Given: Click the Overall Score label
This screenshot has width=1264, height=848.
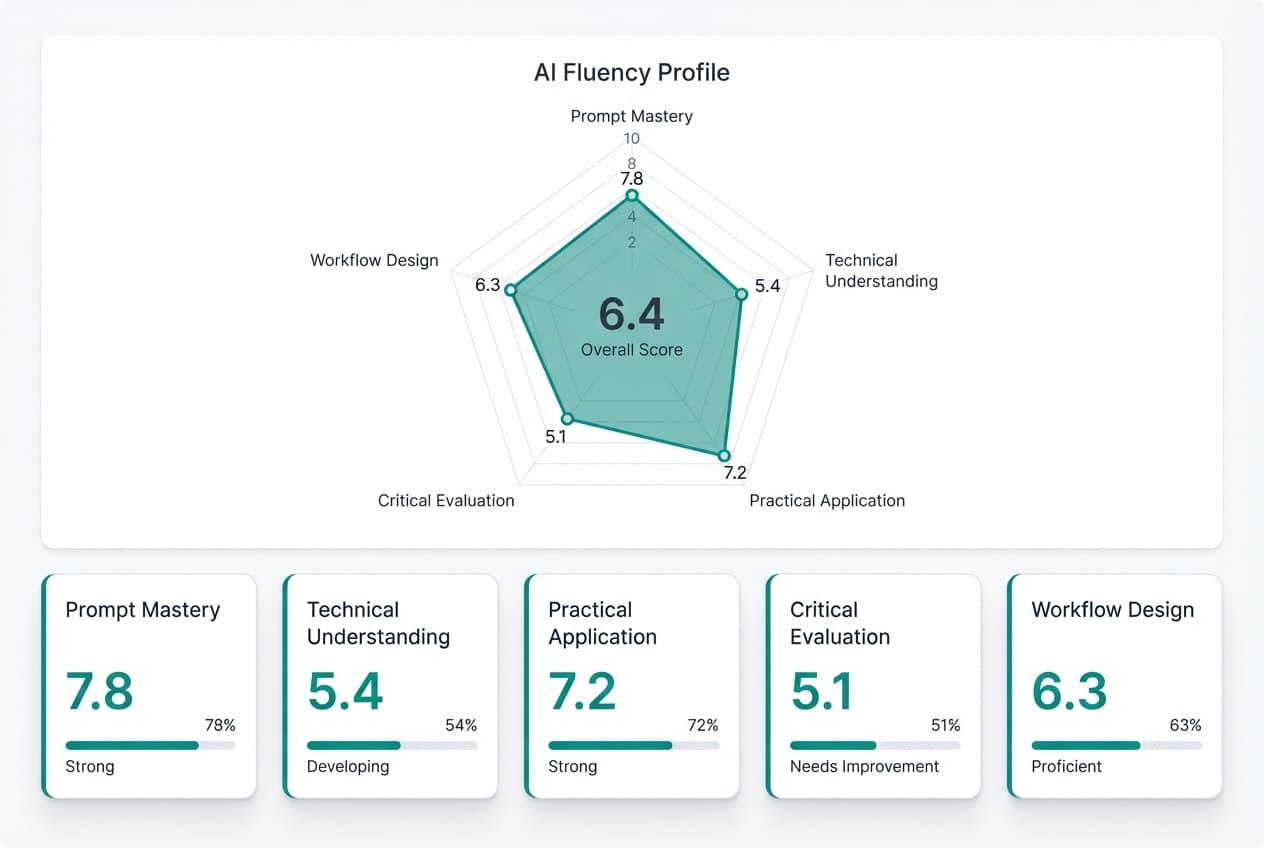Looking at the screenshot, I should (x=632, y=350).
